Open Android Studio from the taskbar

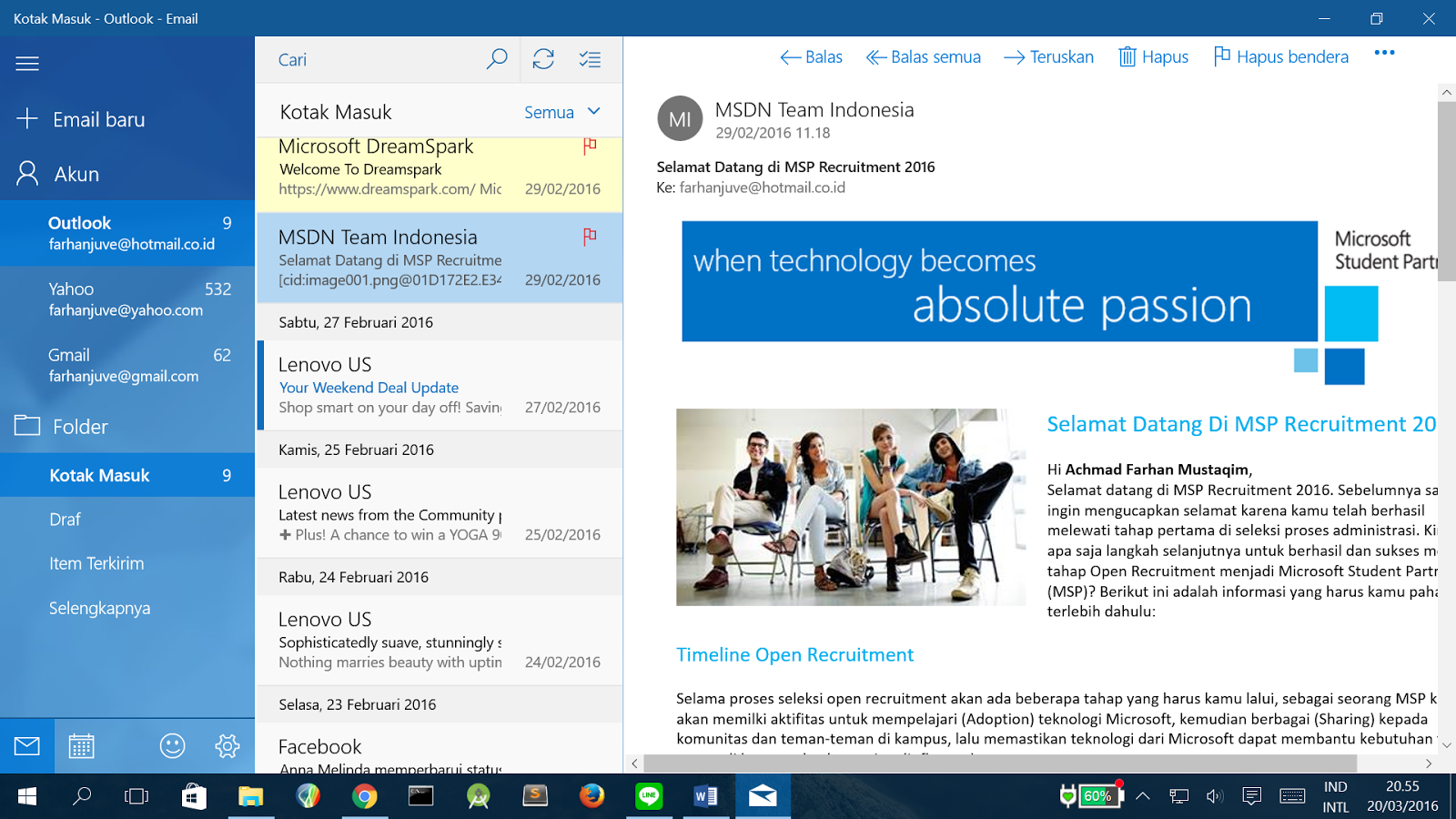click(478, 796)
